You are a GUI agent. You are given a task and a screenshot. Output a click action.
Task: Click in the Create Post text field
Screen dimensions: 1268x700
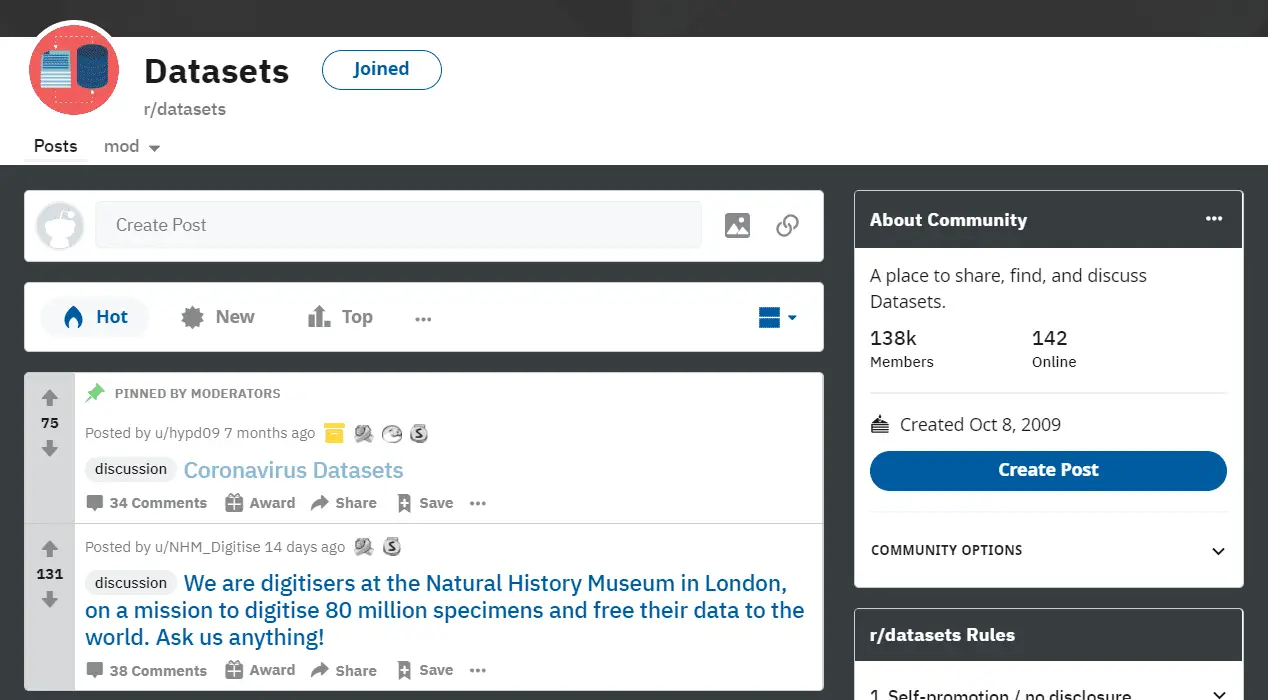[x=398, y=225]
